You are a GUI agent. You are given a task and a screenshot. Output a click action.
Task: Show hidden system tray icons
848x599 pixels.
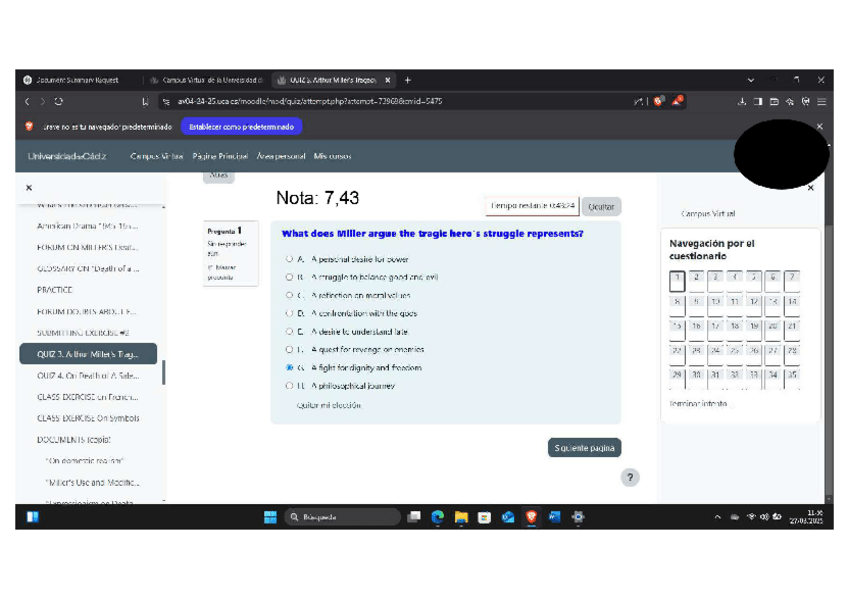pyautogui.click(x=718, y=517)
